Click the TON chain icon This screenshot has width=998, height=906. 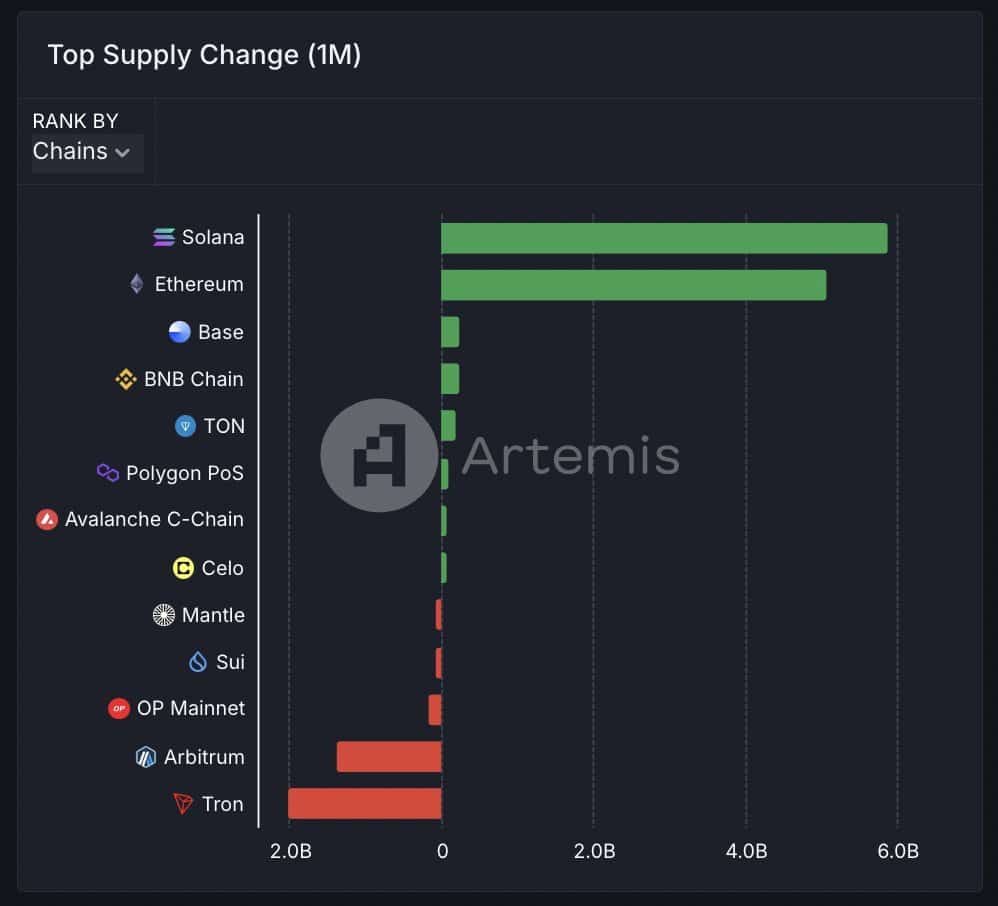tap(185, 425)
